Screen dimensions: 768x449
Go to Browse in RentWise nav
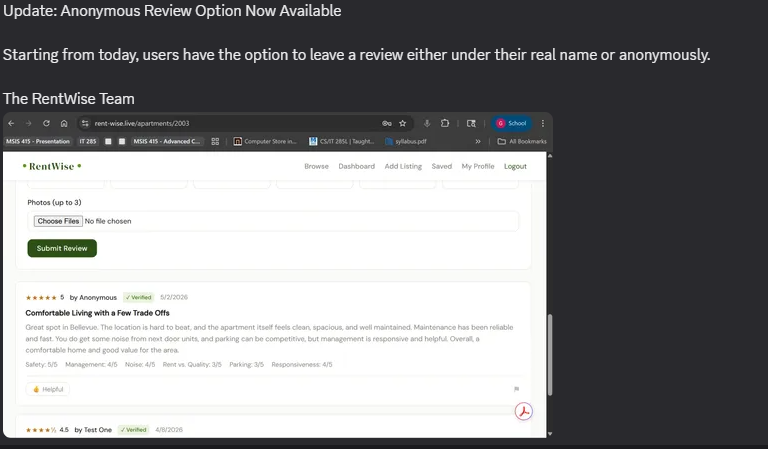(x=316, y=166)
